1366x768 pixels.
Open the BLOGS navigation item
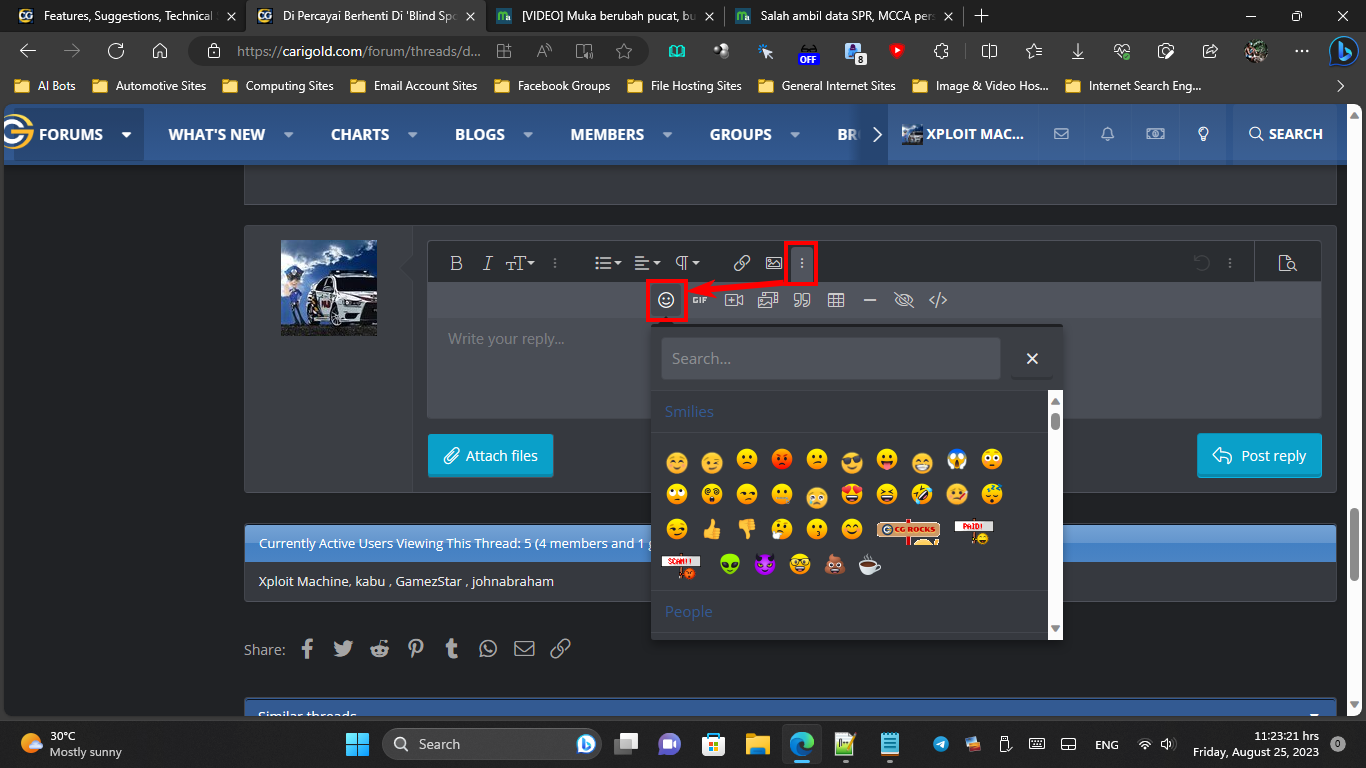point(480,134)
